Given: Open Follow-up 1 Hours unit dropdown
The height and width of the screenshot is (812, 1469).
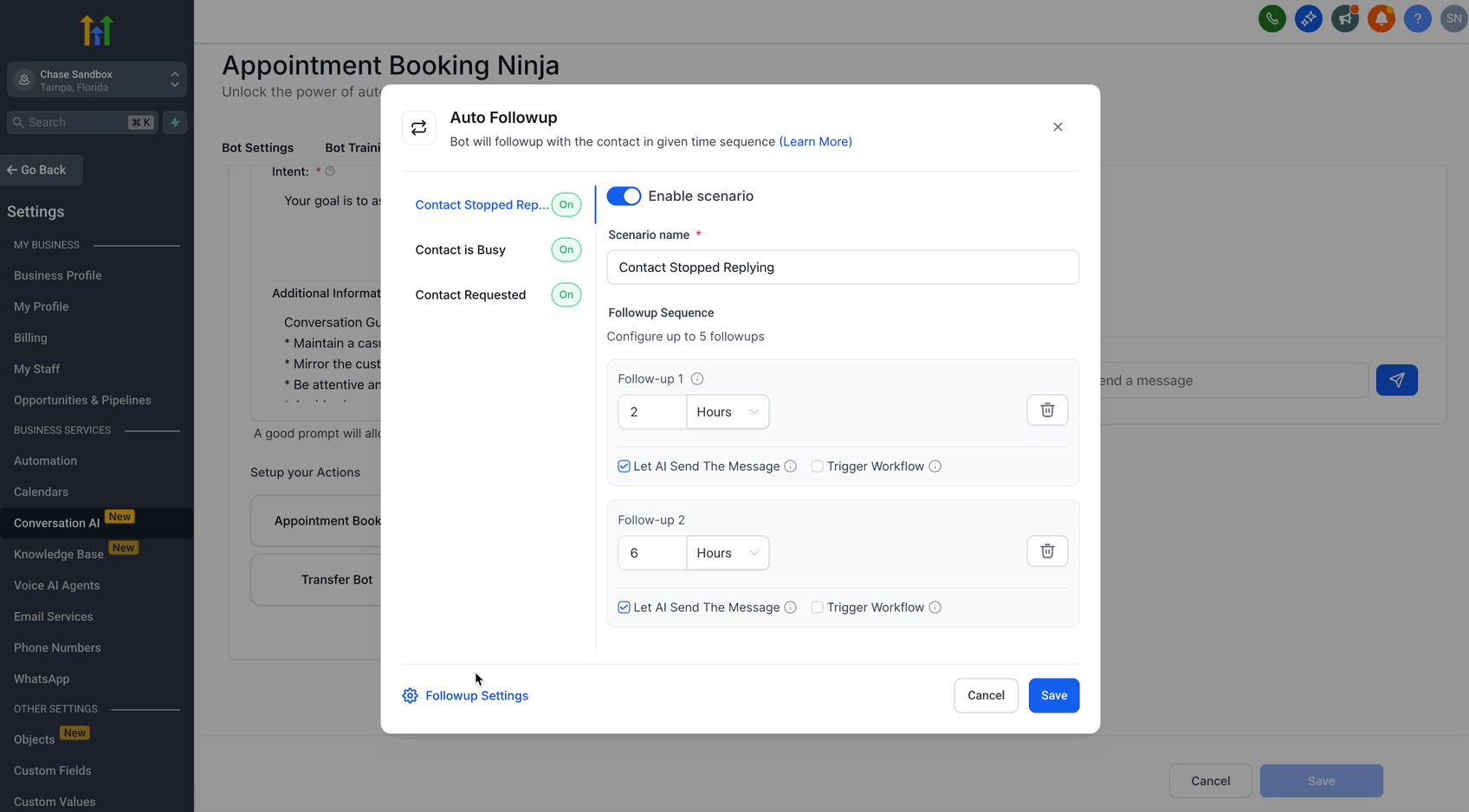Looking at the screenshot, I should pyautogui.click(x=728, y=412).
